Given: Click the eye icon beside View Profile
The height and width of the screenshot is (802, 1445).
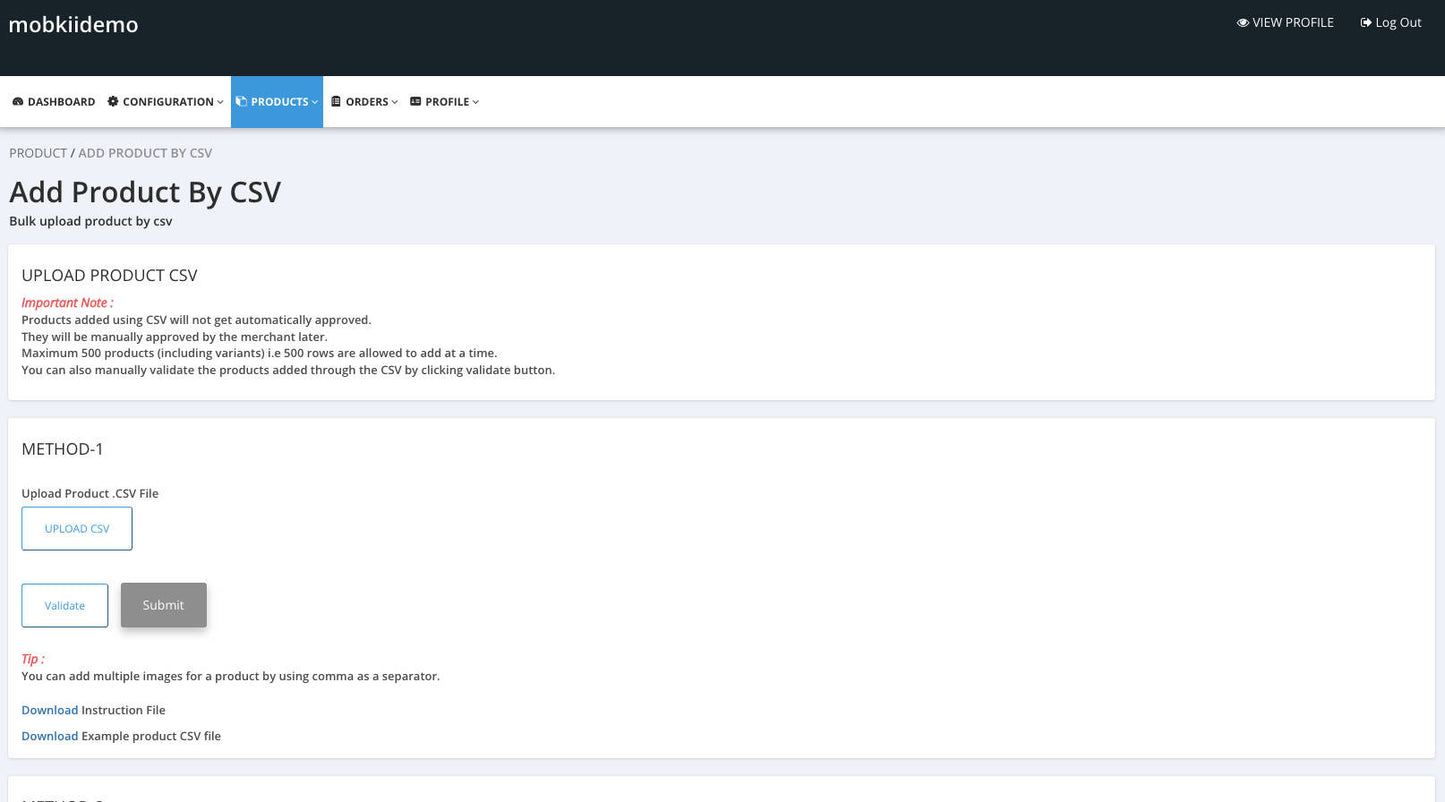Looking at the screenshot, I should (1242, 23).
